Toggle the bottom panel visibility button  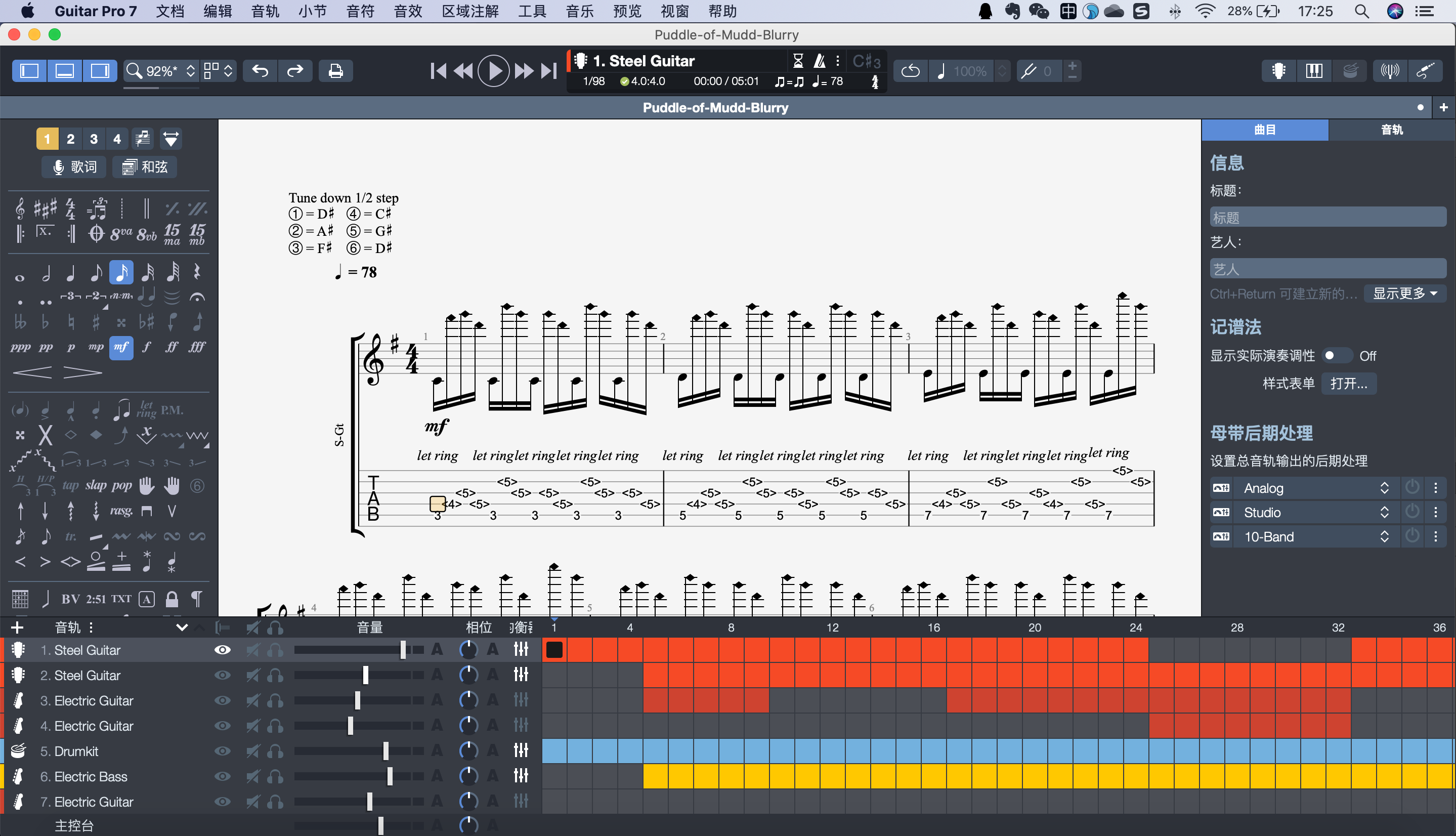(64, 71)
